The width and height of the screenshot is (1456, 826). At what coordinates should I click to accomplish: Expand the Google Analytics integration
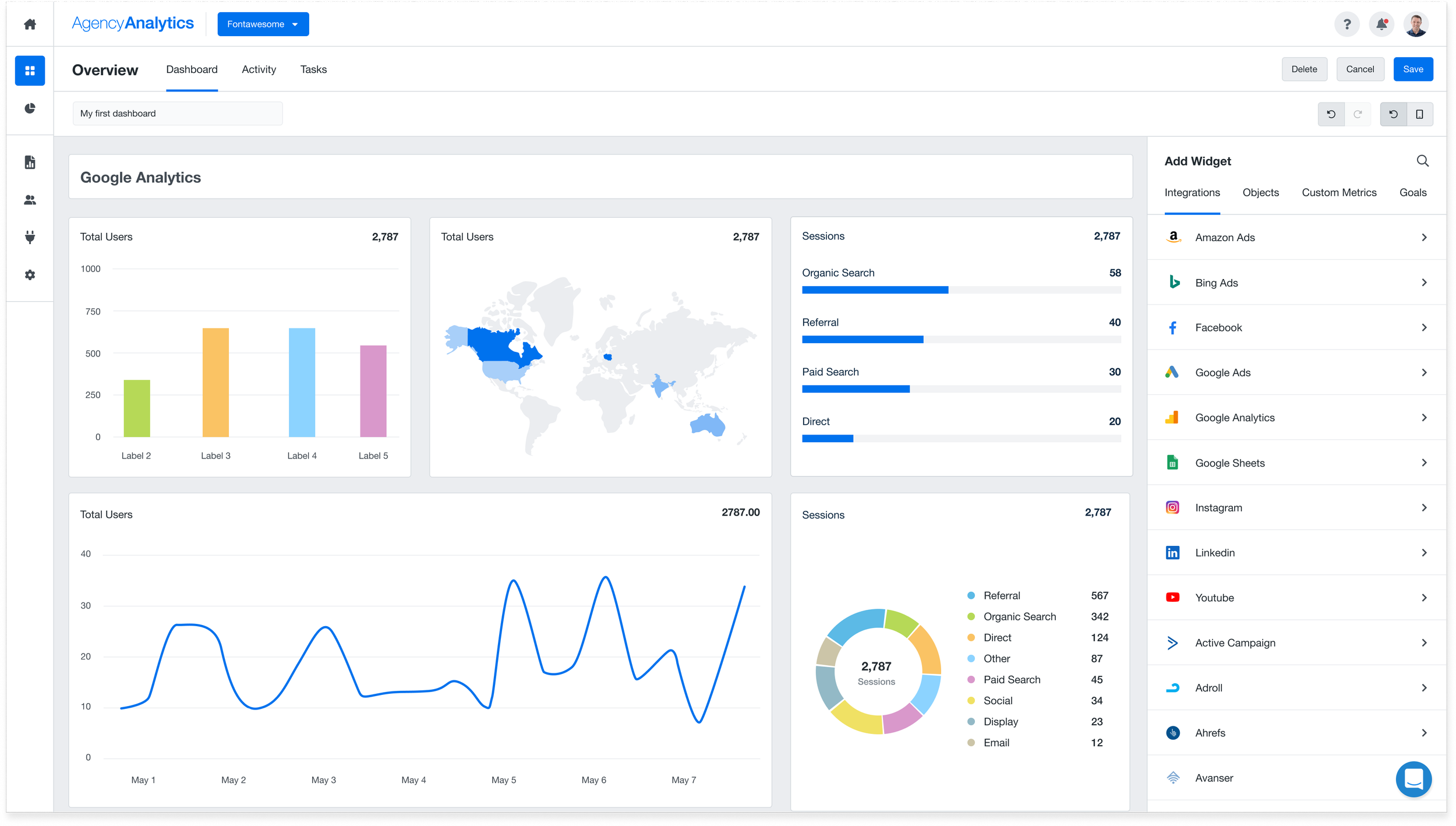(1296, 418)
